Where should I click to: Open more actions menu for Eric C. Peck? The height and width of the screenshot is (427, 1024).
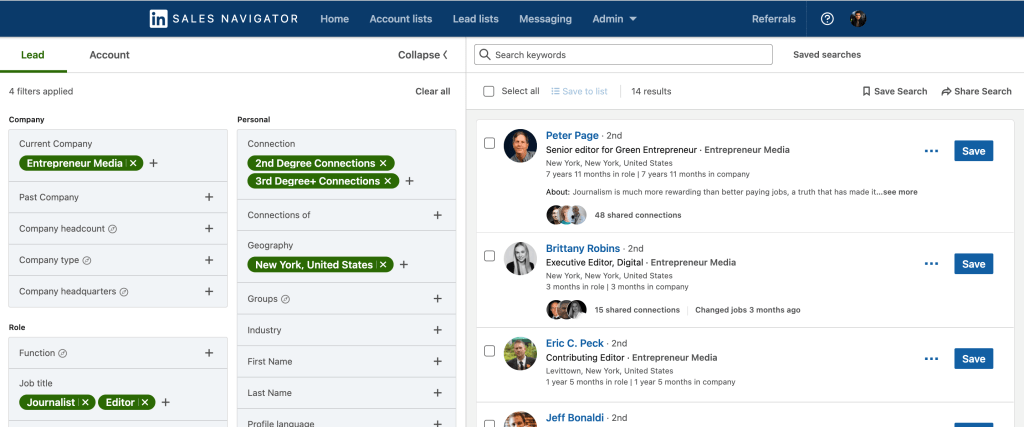click(x=931, y=358)
